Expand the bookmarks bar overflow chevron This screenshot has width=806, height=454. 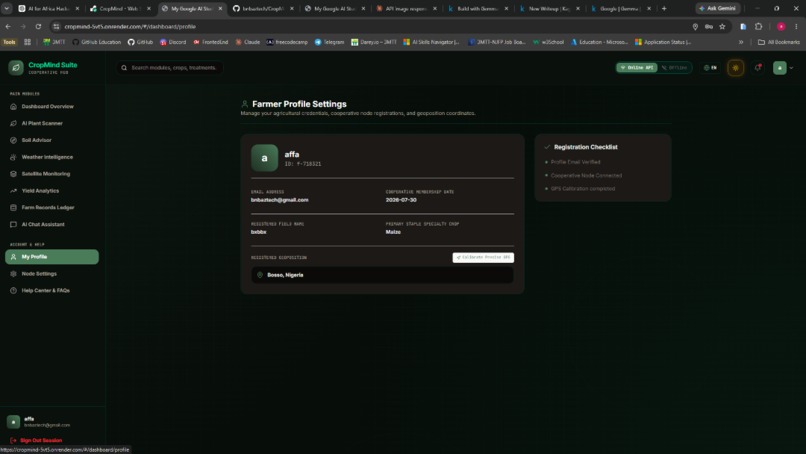click(x=741, y=42)
